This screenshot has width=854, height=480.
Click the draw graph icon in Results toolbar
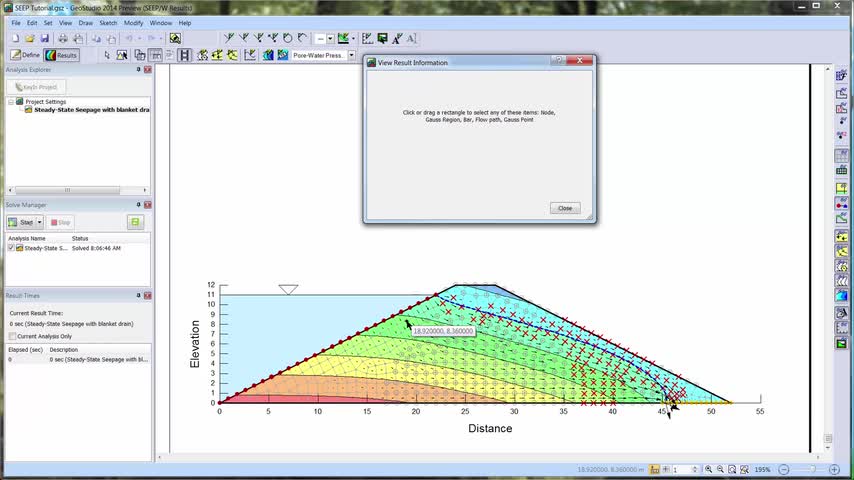point(250,55)
